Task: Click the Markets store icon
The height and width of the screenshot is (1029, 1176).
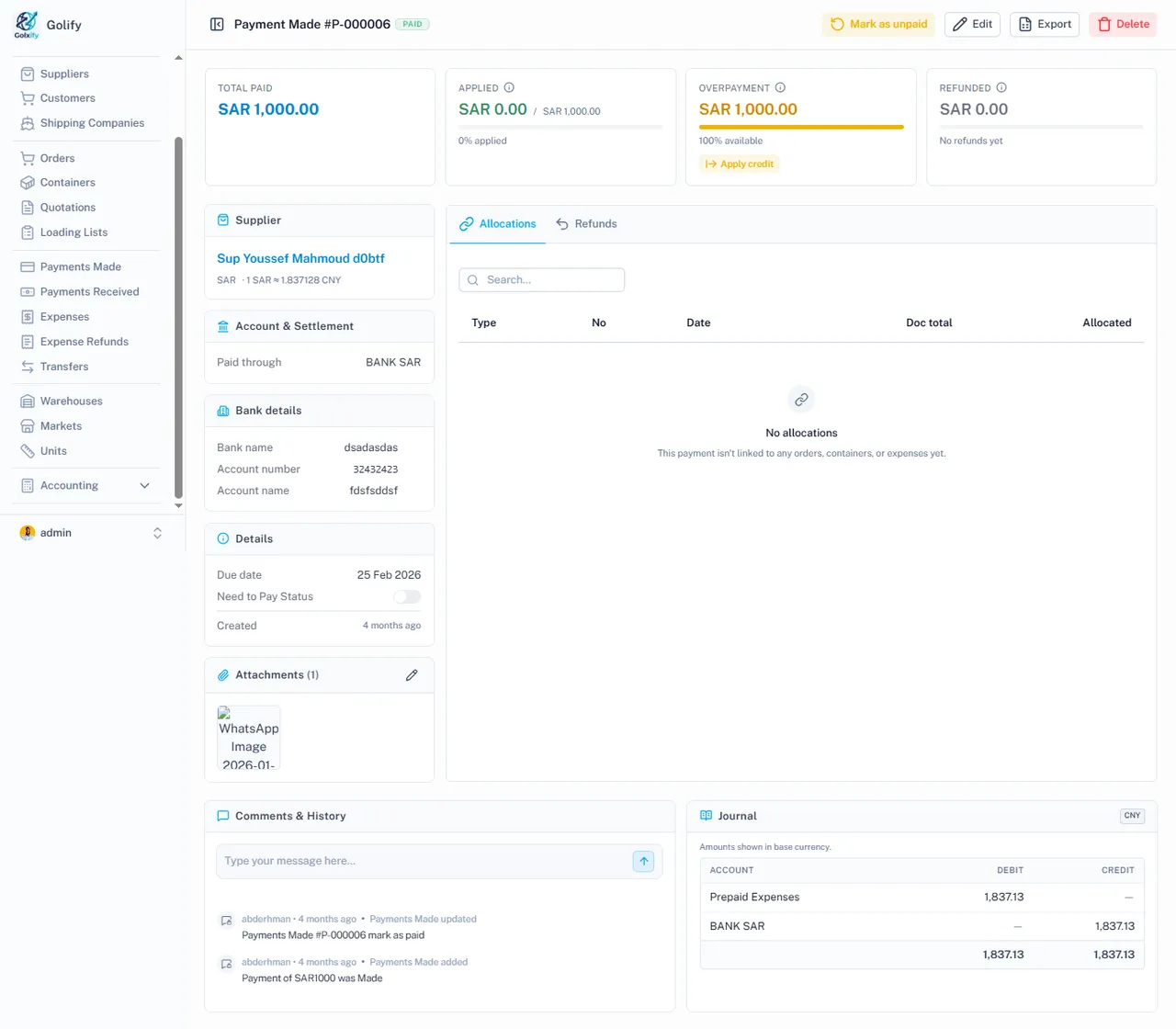Action: pyautogui.click(x=28, y=426)
